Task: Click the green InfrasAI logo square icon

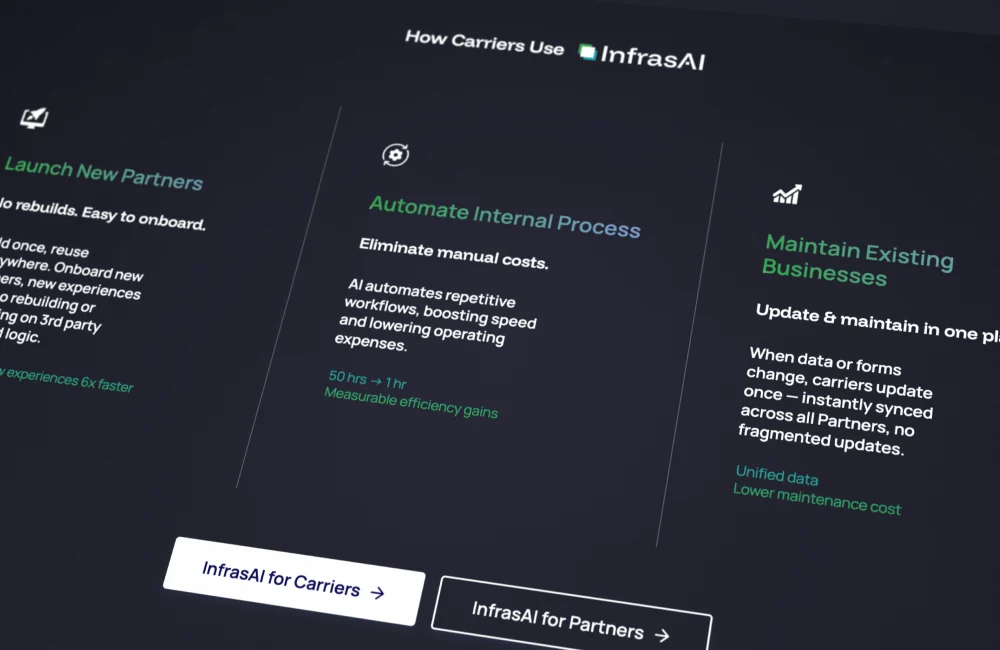Action: pyautogui.click(x=588, y=52)
